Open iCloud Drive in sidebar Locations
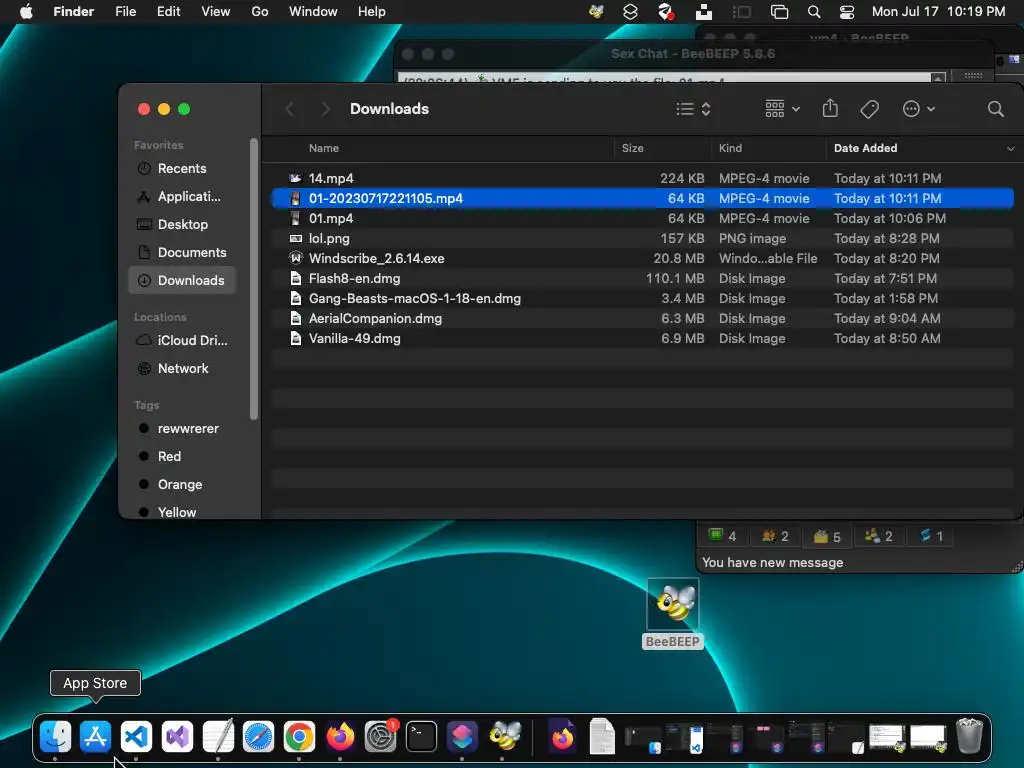Screen dimensions: 1024x768 click(x=182, y=340)
